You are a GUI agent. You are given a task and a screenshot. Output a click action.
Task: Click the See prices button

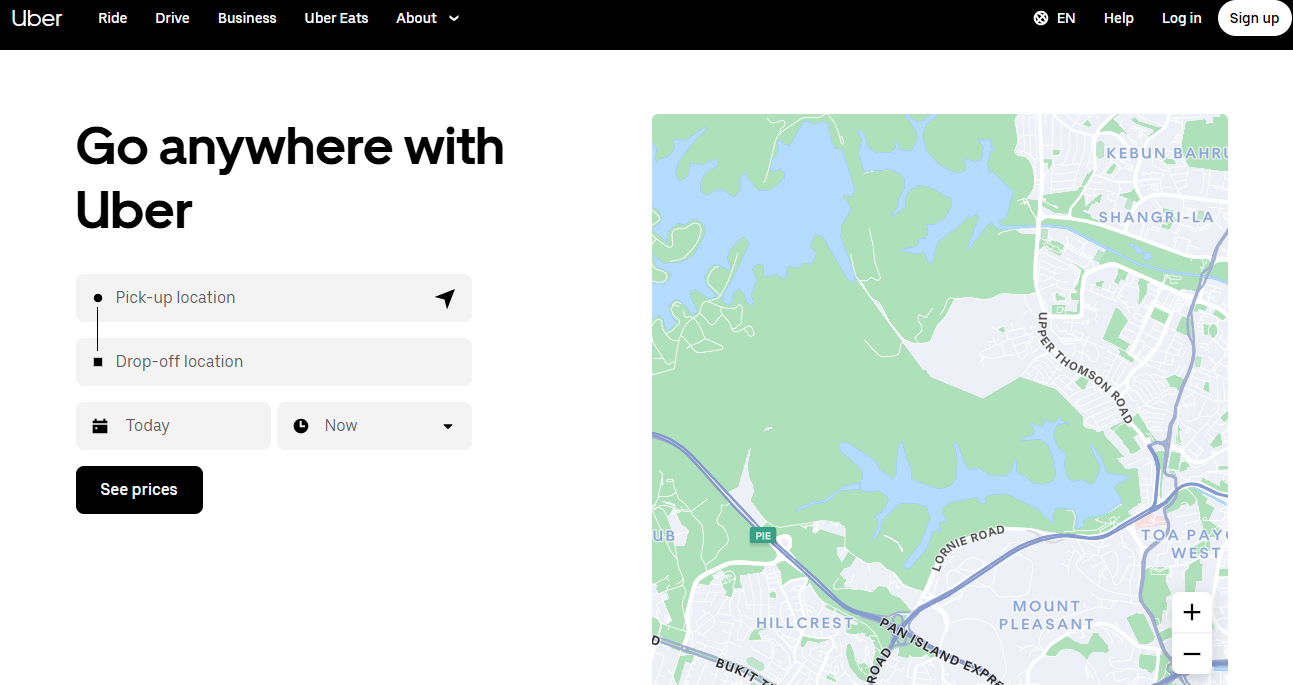(x=139, y=490)
